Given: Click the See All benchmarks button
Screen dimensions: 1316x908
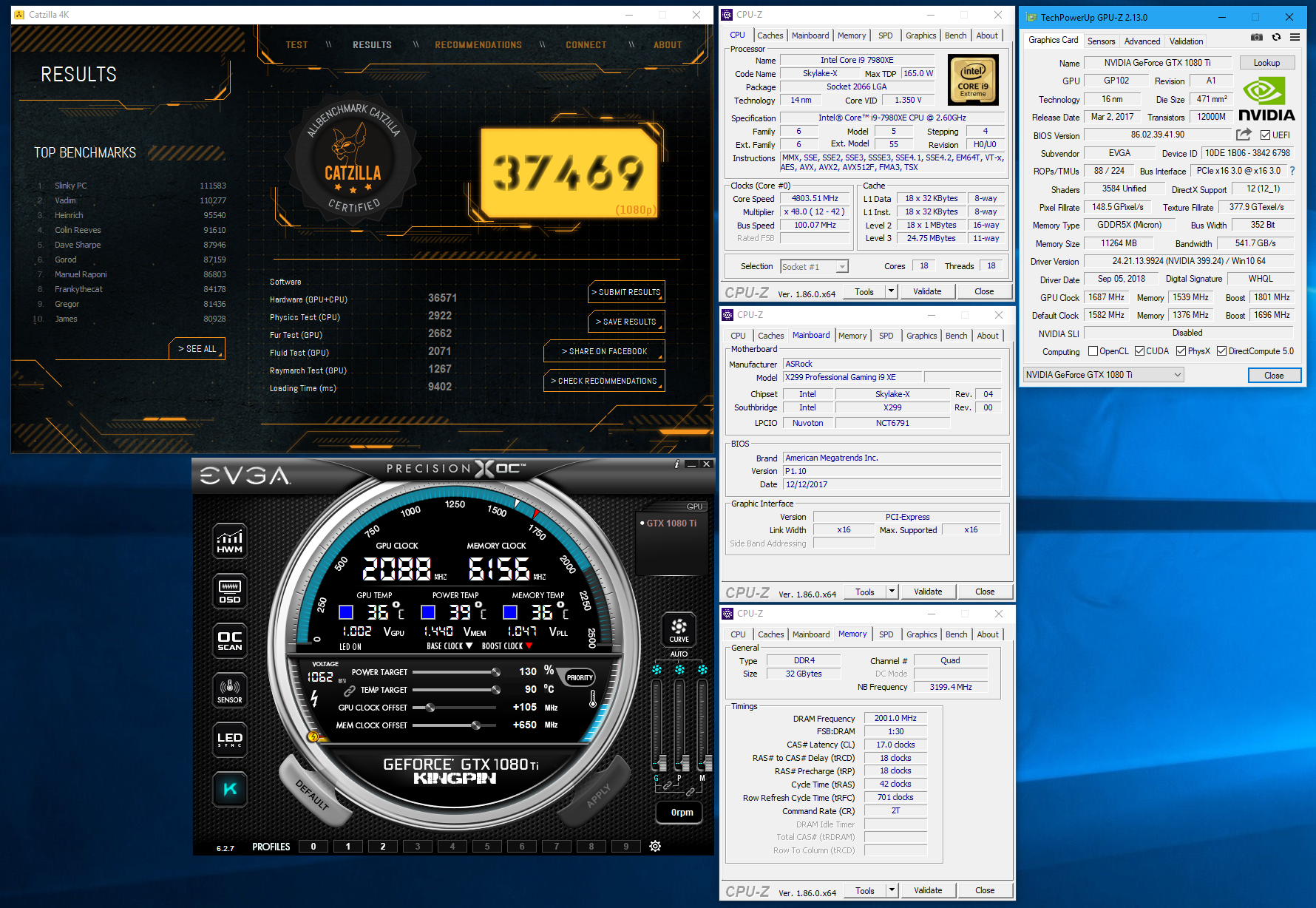Looking at the screenshot, I should (197, 348).
